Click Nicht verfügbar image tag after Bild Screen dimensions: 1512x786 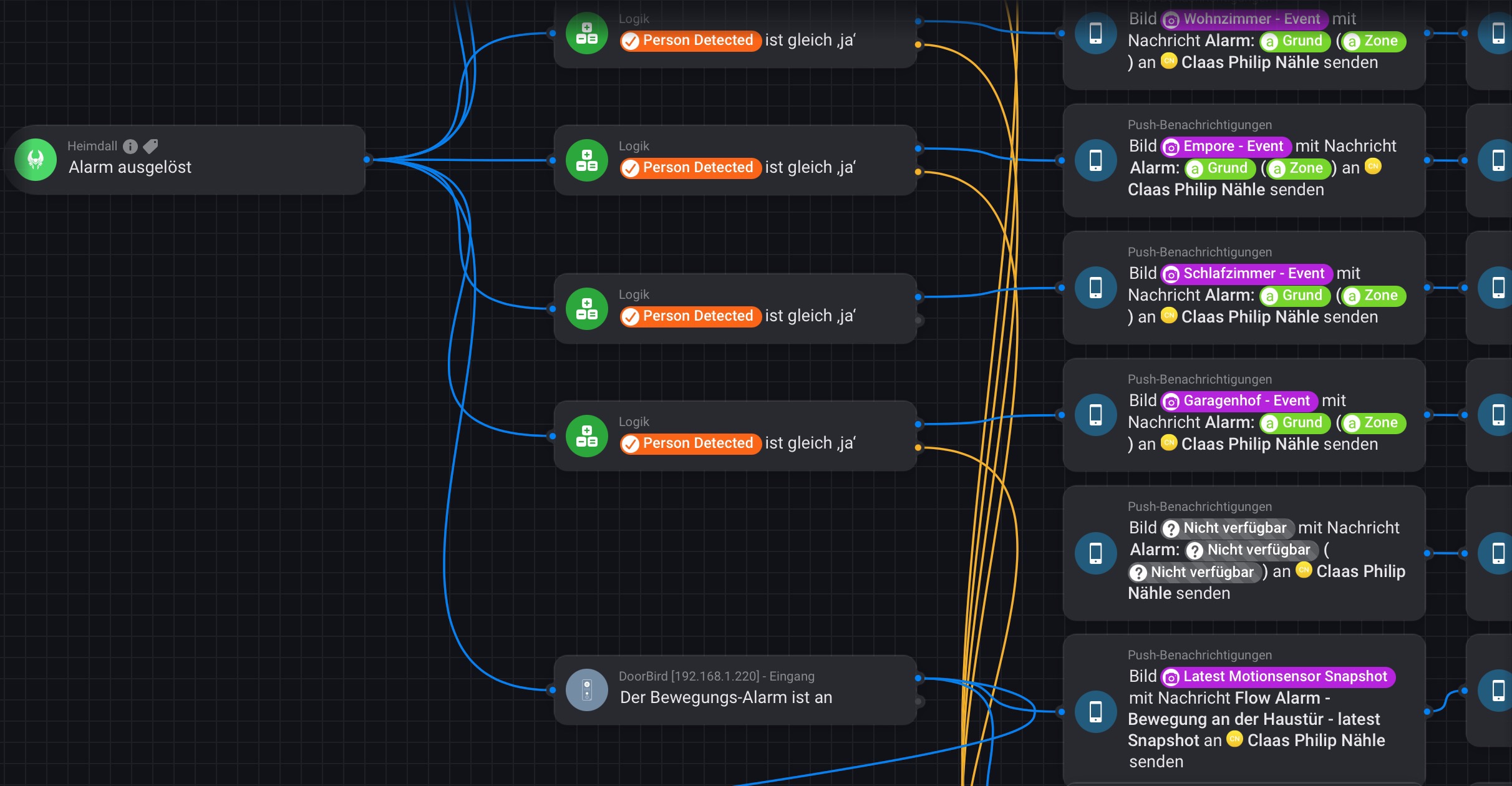coord(1227,528)
